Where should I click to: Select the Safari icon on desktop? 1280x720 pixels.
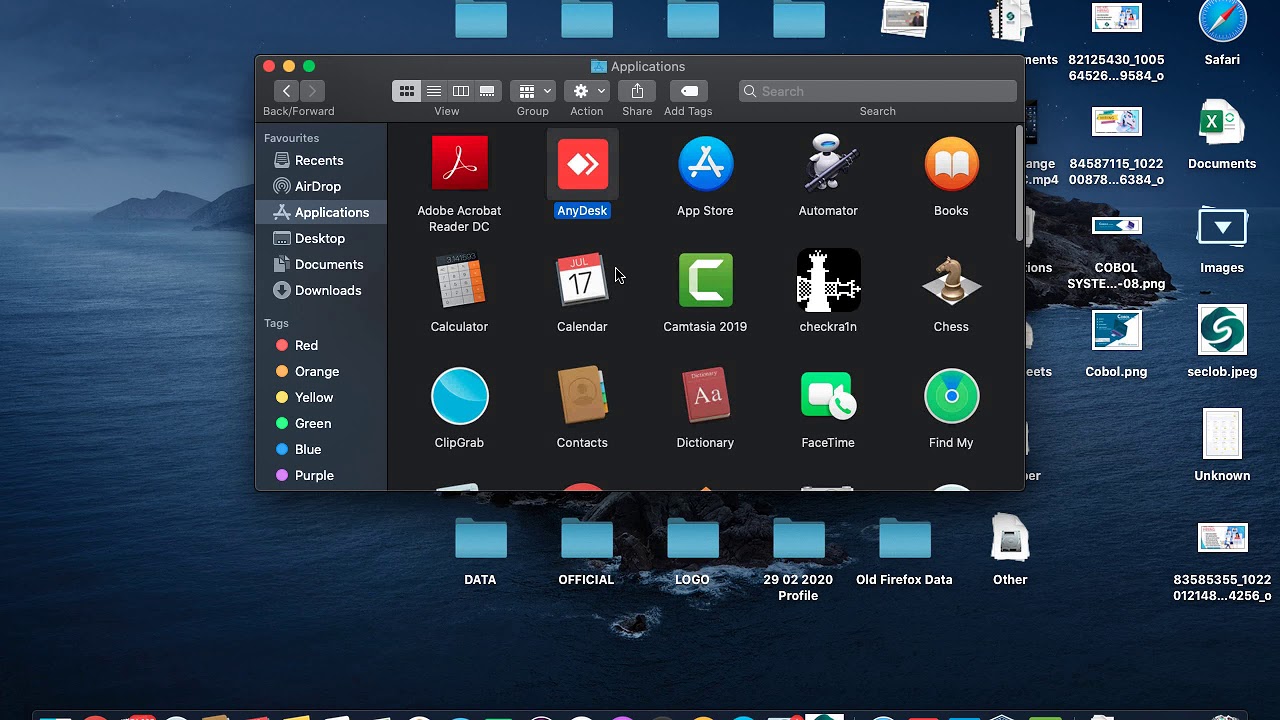(1222, 22)
